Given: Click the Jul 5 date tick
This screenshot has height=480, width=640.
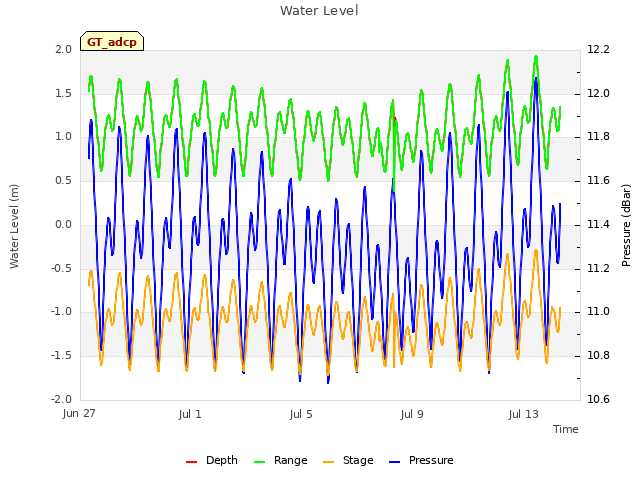Looking at the screenshot, I should tap(301, 414).
